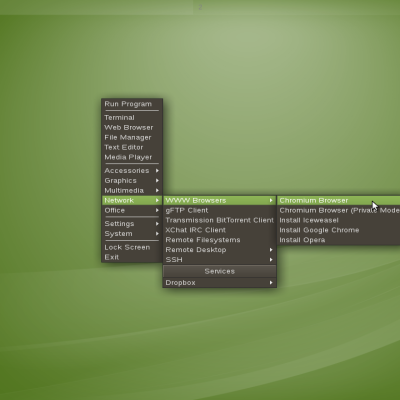Expand the Accessories submenu

[132, 171]
